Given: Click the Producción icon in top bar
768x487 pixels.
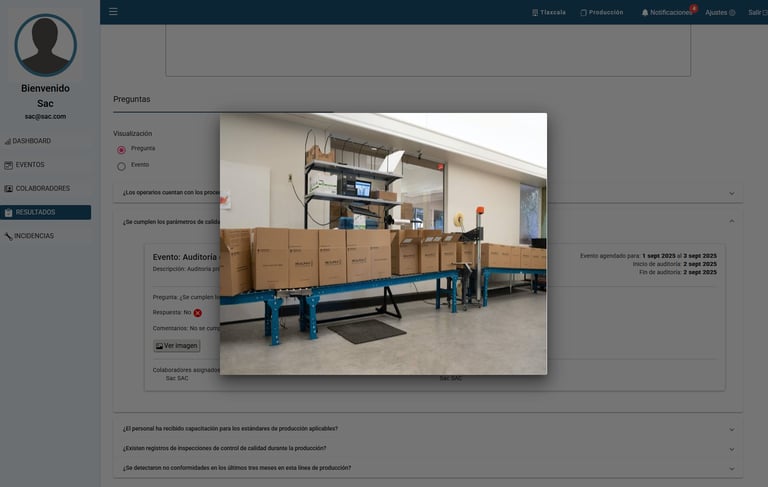Looking at the screenshot, I should pyautogui.click(x=583, y=13).
